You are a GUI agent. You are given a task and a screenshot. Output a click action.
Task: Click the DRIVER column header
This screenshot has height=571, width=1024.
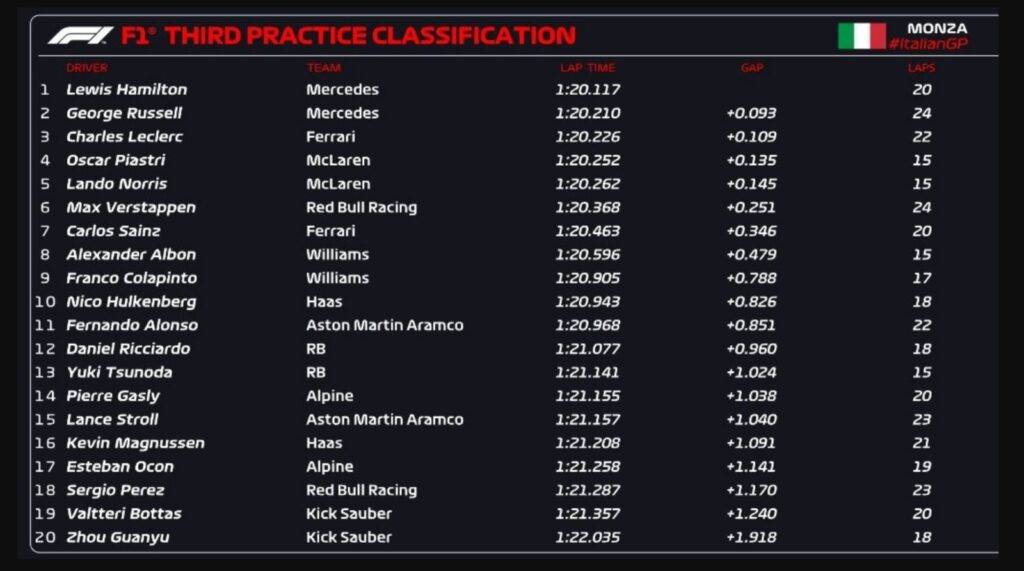tap(87, 68)
